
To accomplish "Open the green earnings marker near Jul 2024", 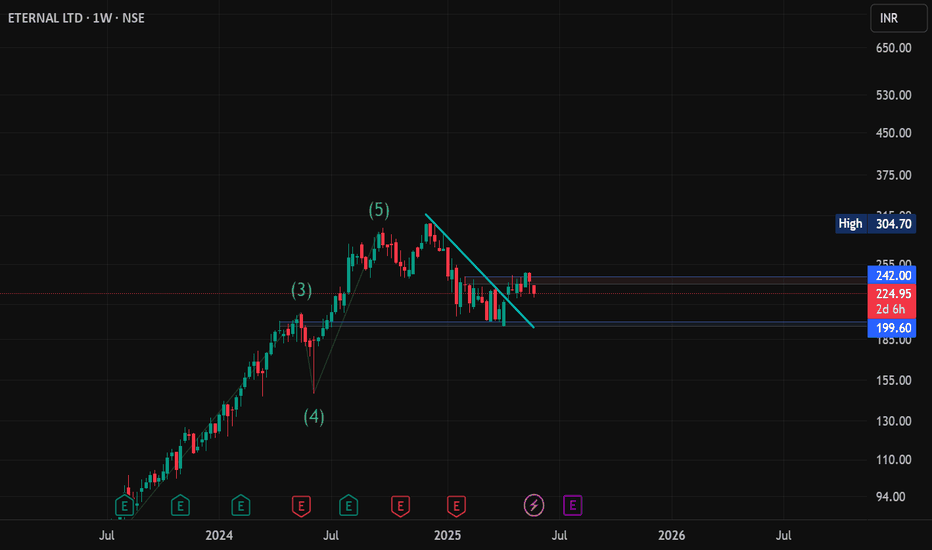I will click(x=348, y=506).
